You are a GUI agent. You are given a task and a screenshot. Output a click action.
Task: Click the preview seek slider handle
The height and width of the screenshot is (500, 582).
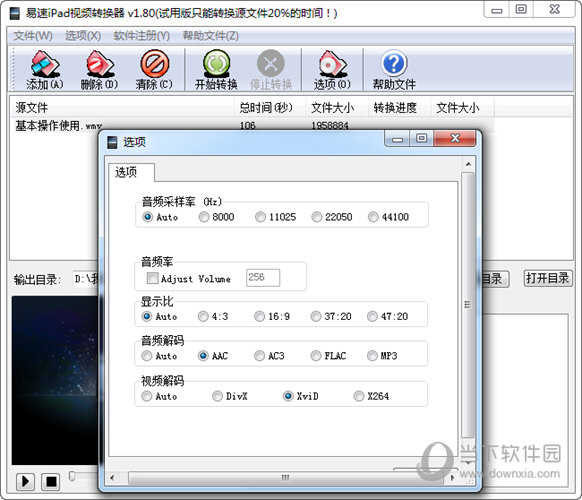coord(72,476)
